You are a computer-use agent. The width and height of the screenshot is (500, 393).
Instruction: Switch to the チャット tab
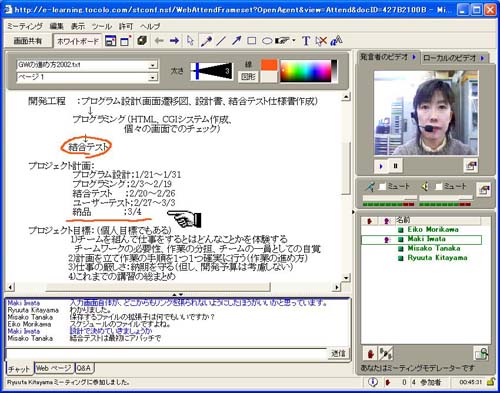[19, 369]
